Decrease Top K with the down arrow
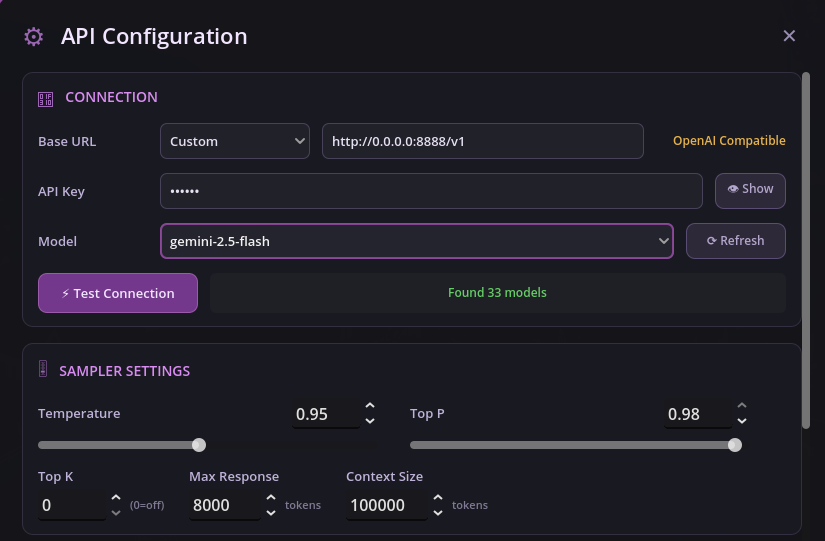 (x=116, y=512)
